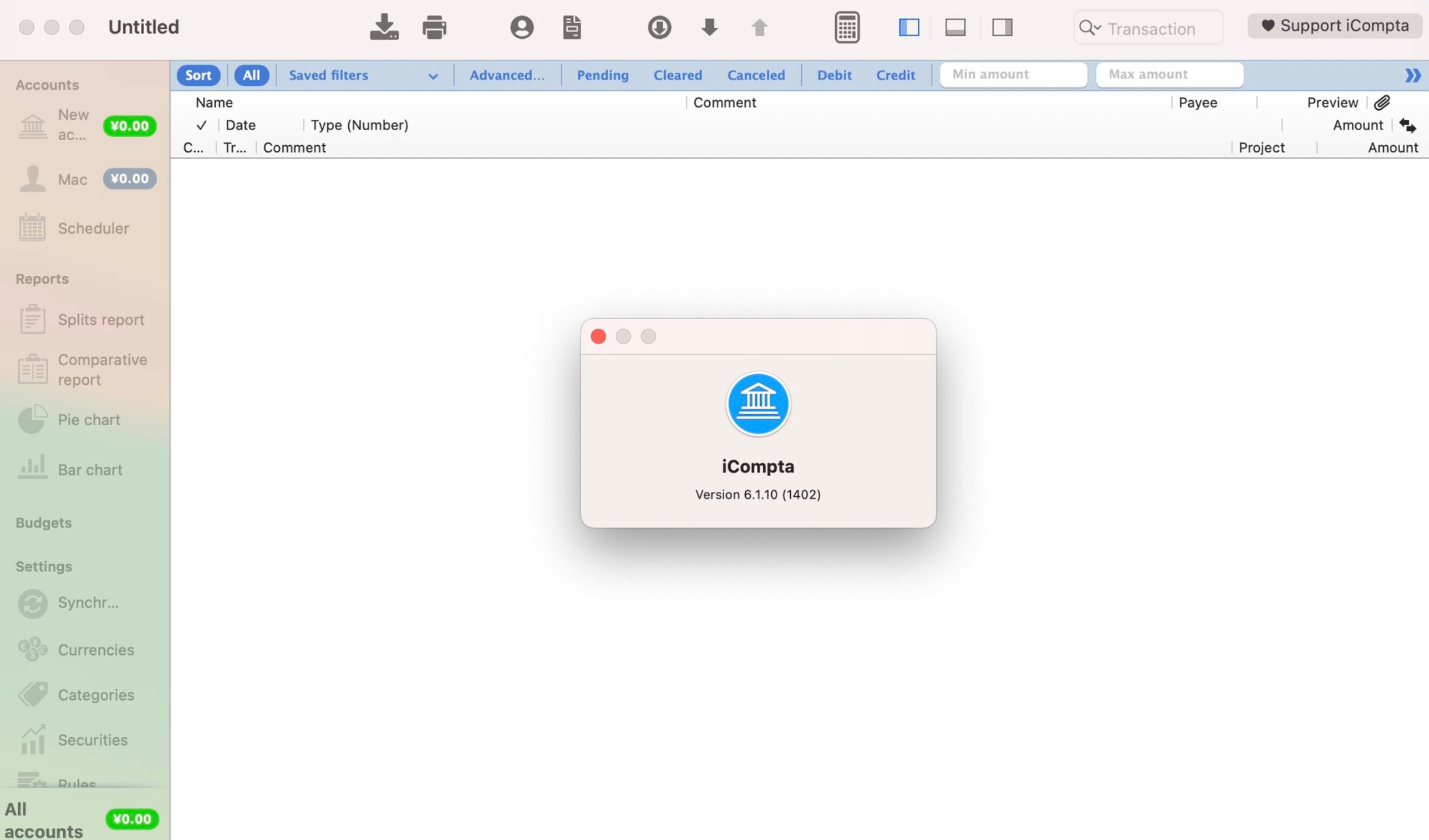Click the Sort button

pos(198,75)
